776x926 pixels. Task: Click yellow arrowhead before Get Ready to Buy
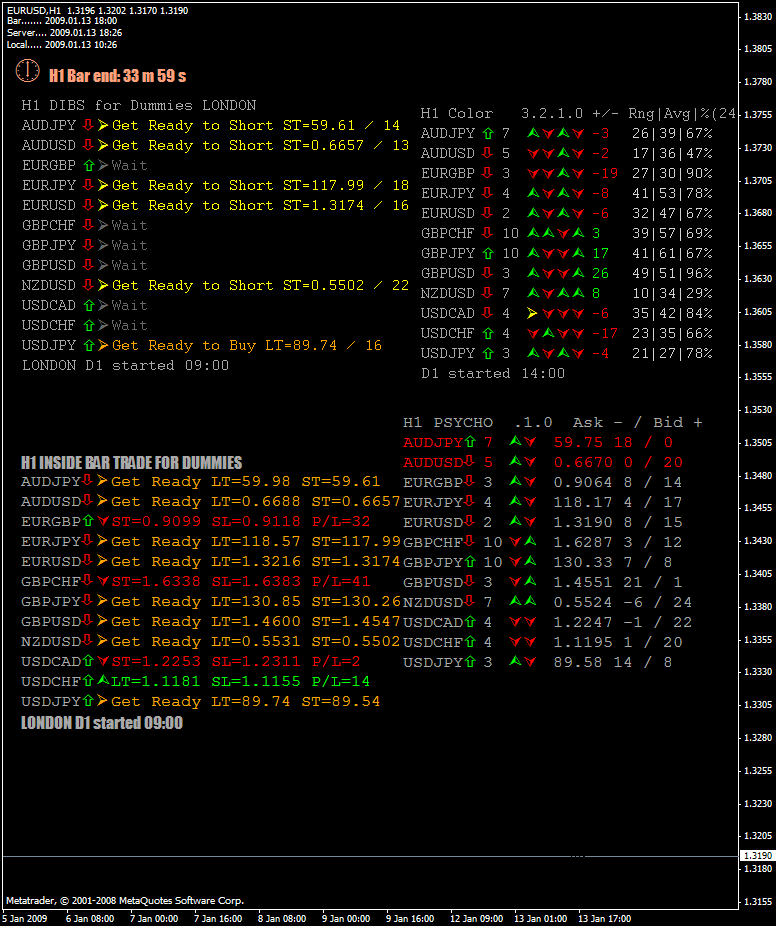pyautogui.click(x=103, y=345)
